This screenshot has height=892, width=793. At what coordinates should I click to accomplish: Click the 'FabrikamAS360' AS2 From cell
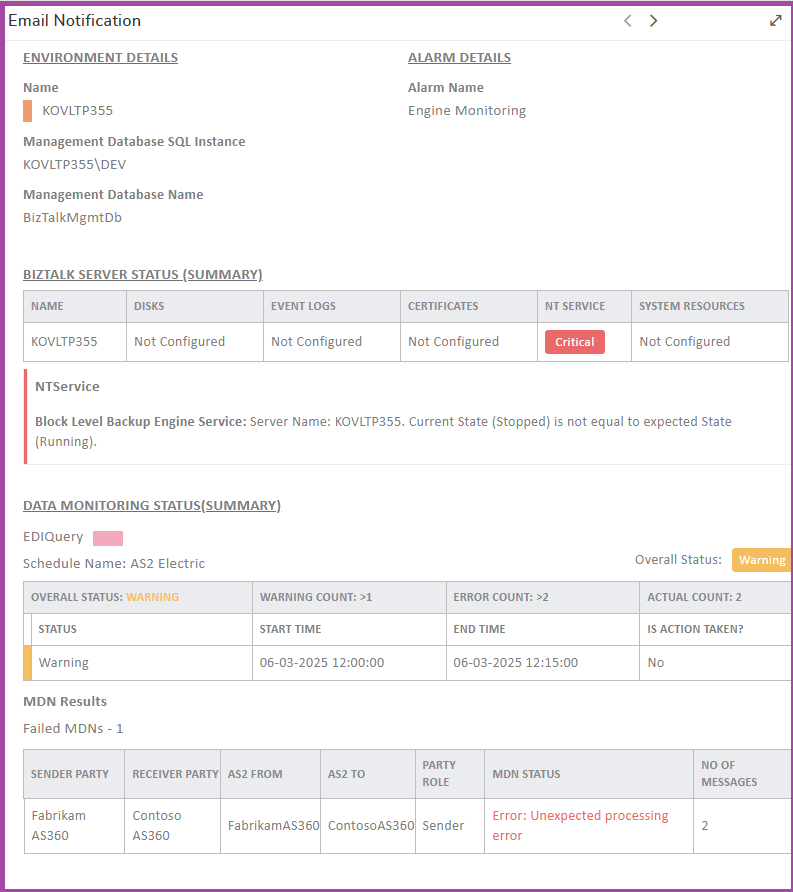click(271, 825)
